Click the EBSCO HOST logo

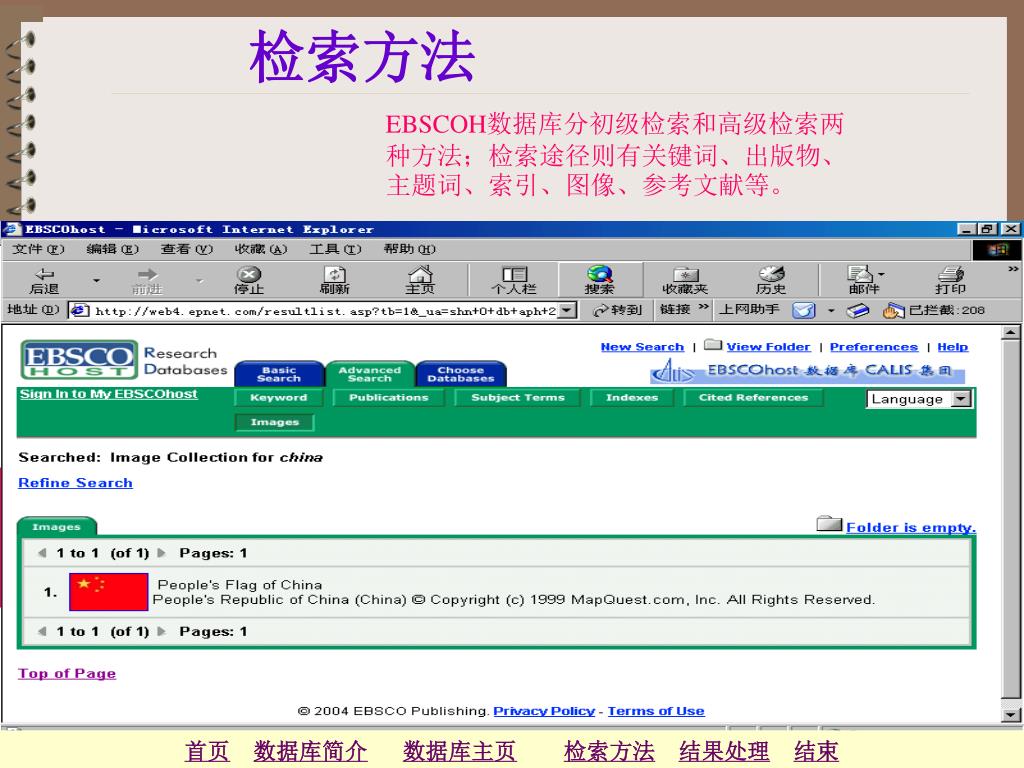[x=79, y=359]
